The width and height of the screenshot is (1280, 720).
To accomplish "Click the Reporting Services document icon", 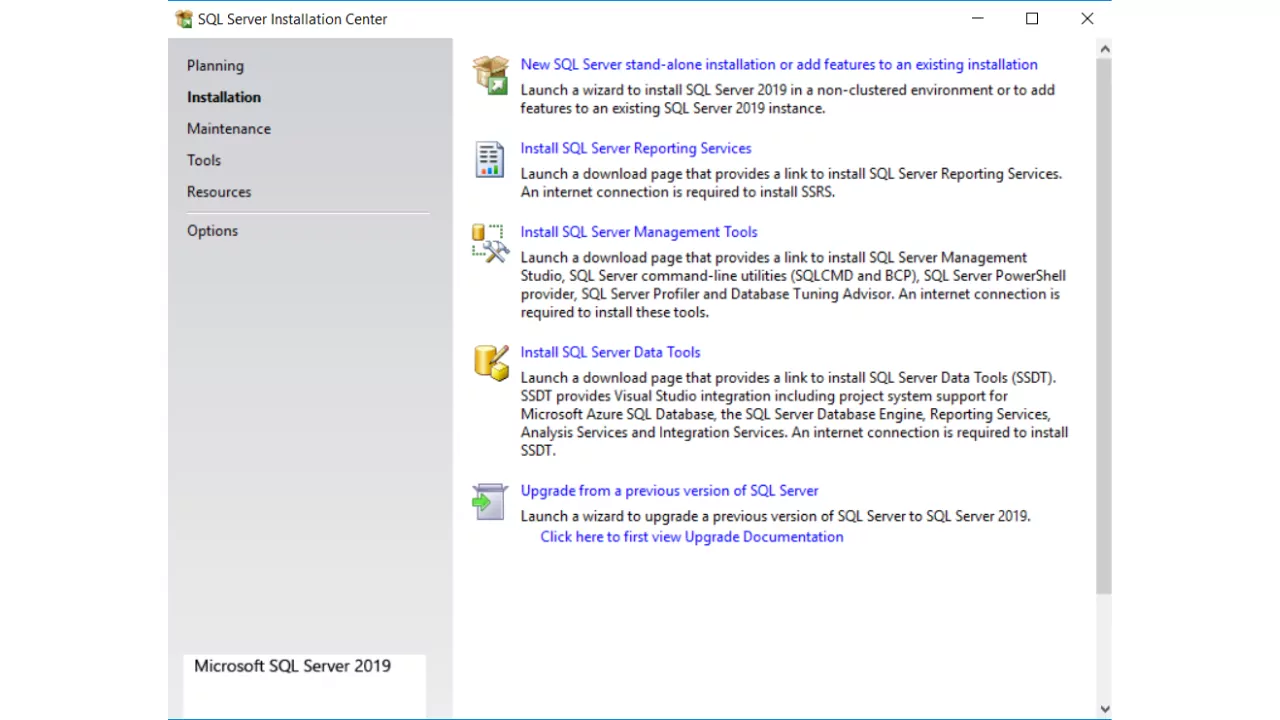I will (x=490, y=159).
